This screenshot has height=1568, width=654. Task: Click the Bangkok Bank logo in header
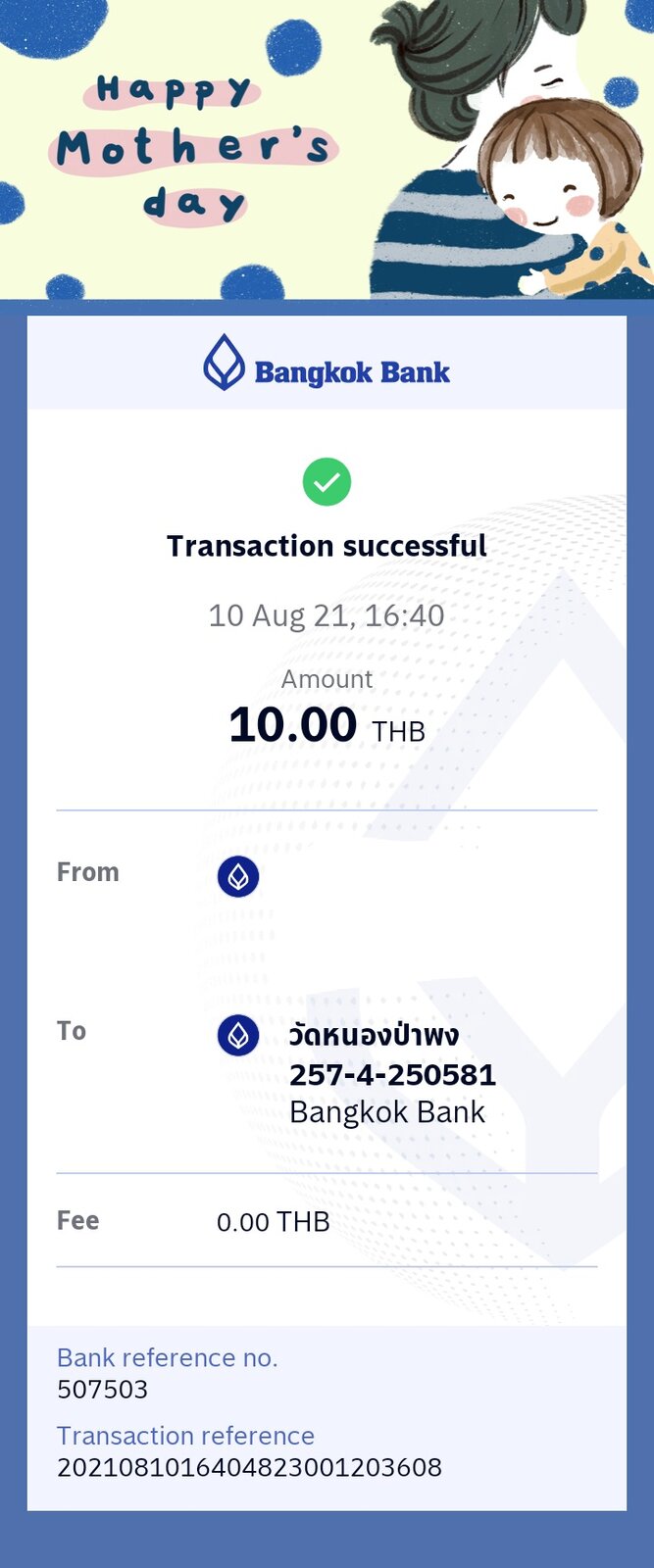click(x=327, y=363)
